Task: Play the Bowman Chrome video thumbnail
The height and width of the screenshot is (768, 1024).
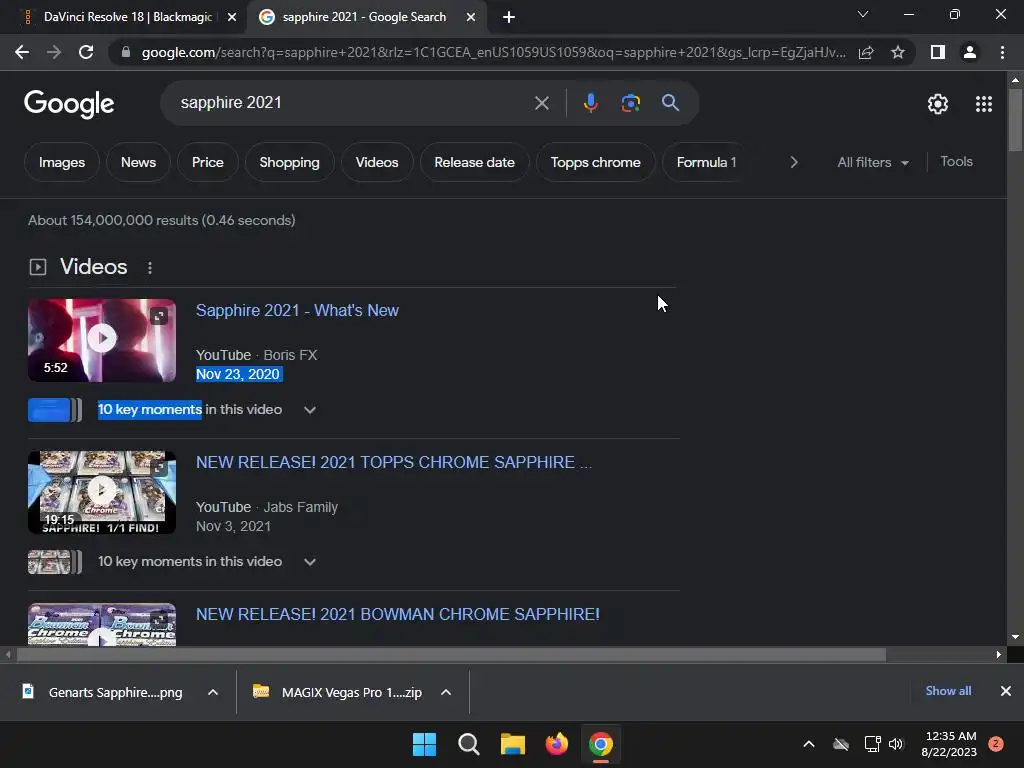Action: [x=102, y=624]
